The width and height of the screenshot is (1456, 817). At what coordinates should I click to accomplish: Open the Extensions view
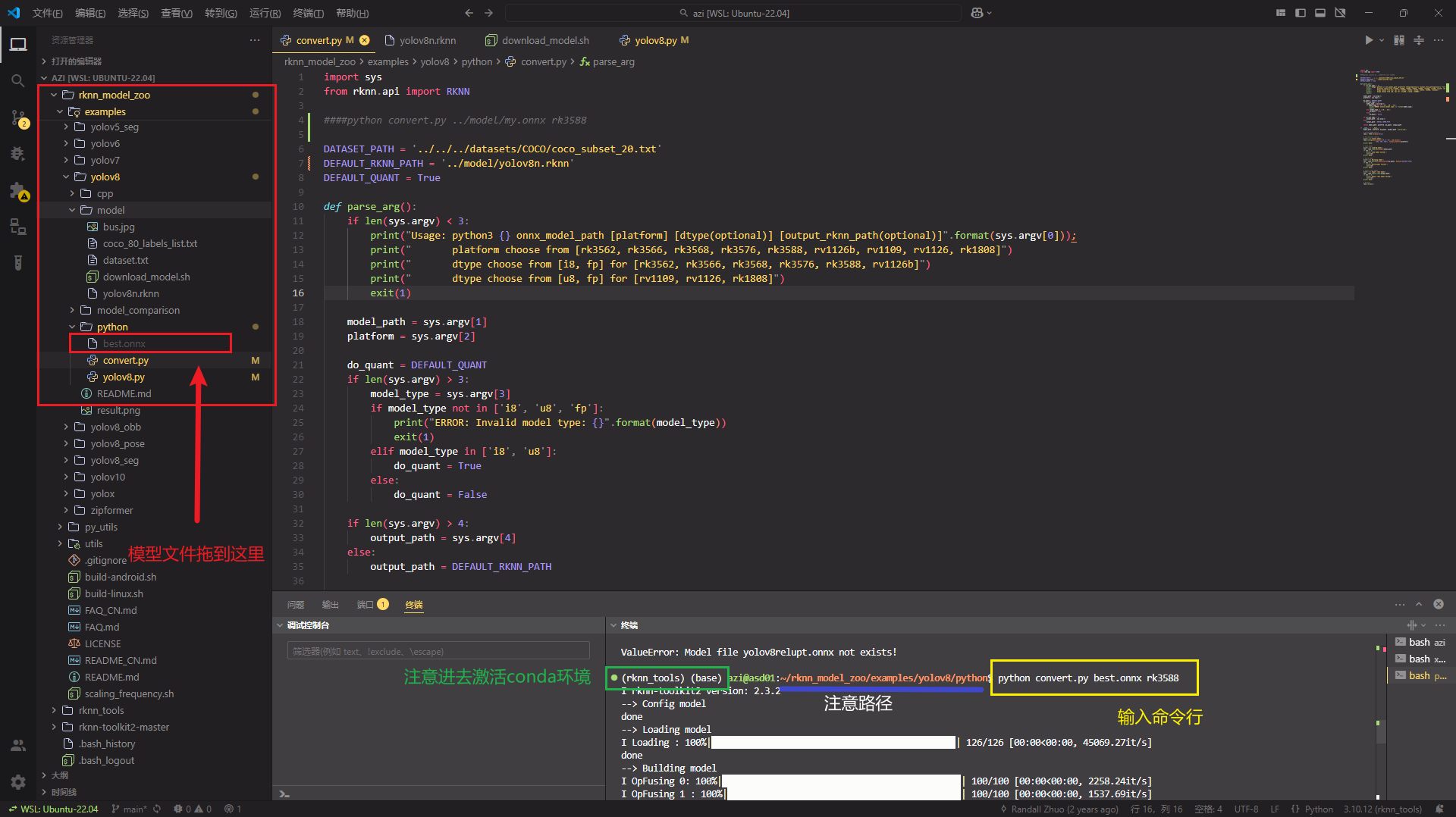[x=17, y=190]
